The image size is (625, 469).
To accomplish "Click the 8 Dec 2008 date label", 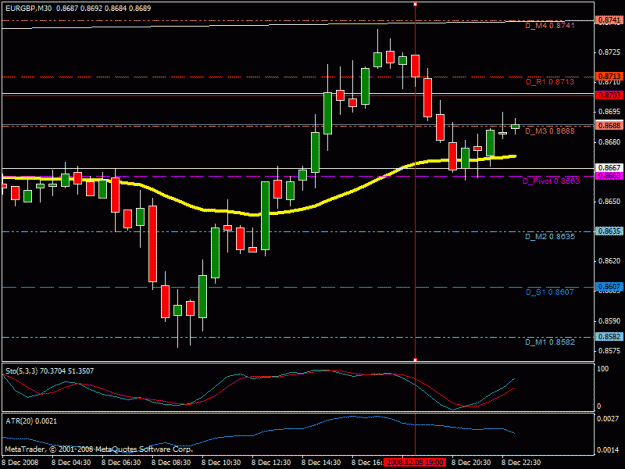I will pyautogui.click(x=20, y=463).
